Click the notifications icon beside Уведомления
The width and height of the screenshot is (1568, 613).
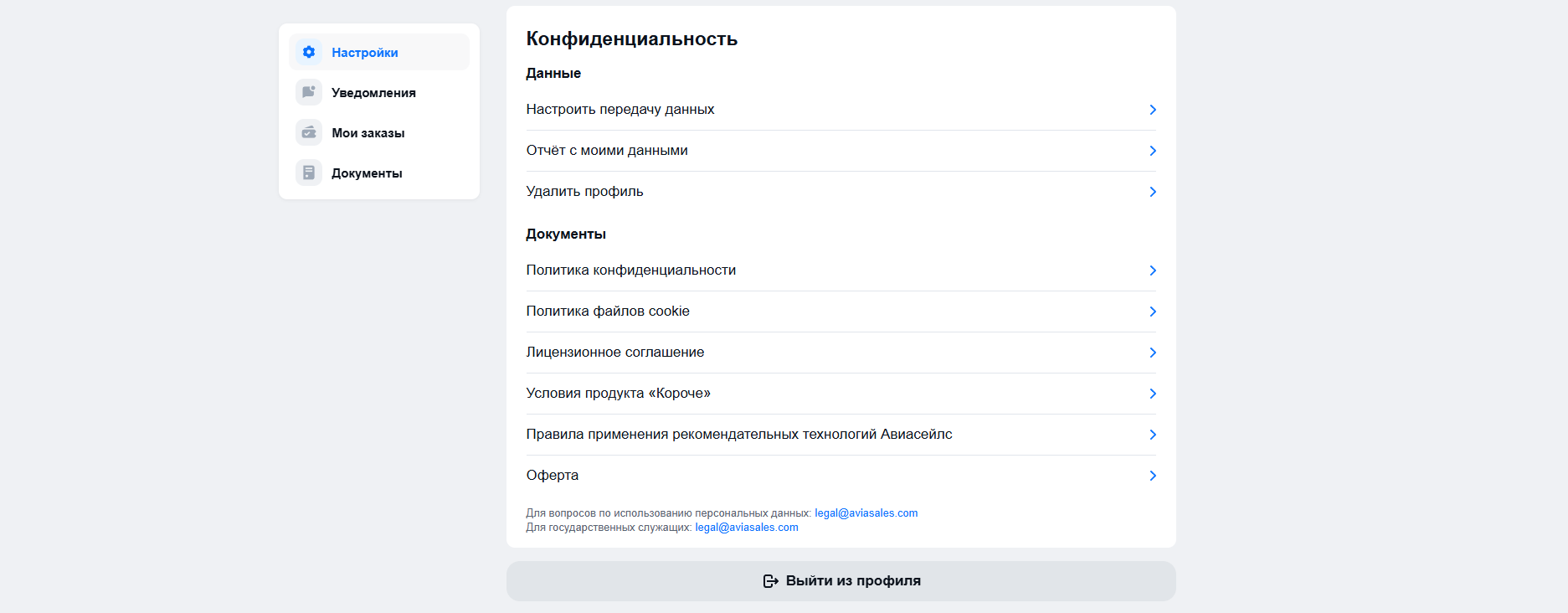tap(309, 92)
